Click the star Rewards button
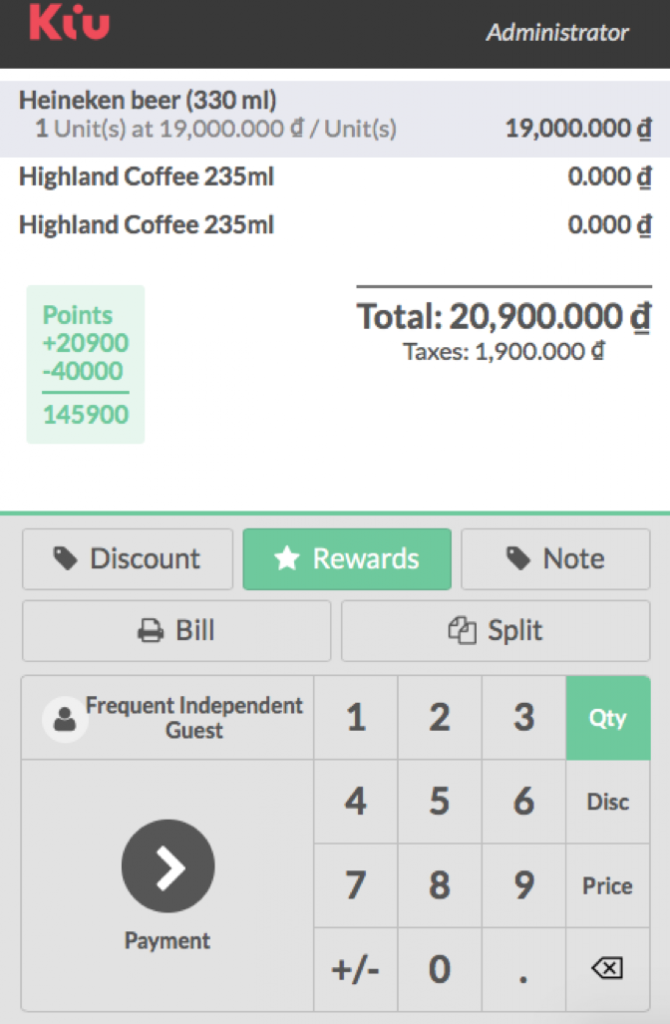670x1024 pixels. tap(347, 559)
